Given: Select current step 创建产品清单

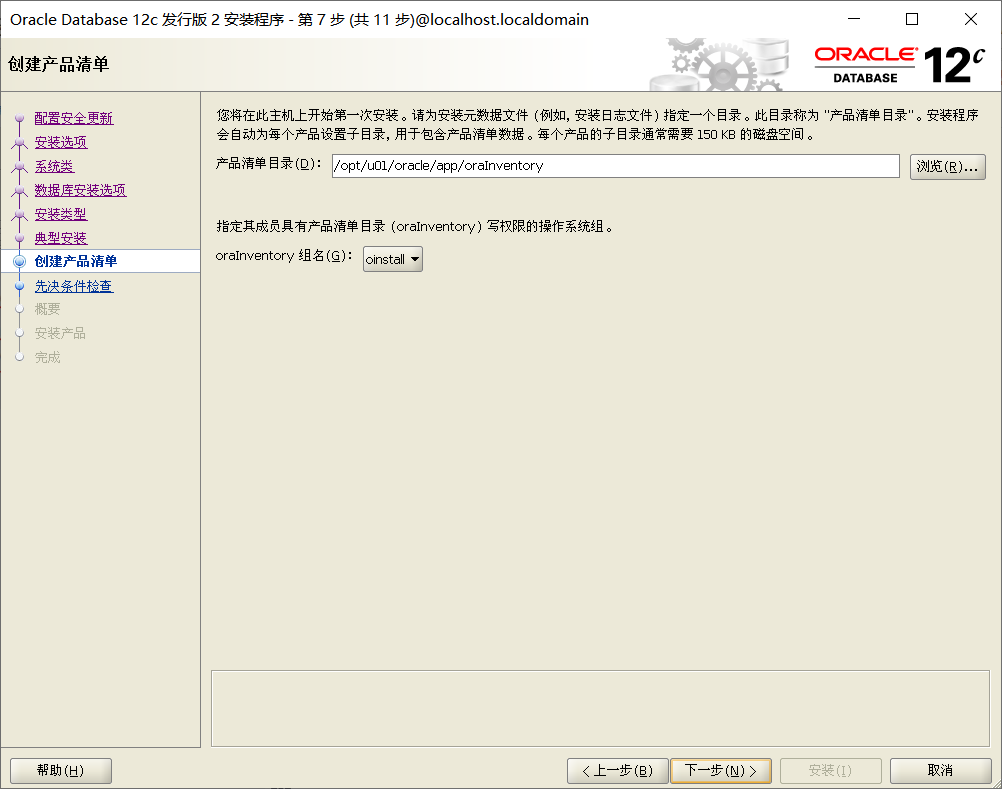Looking at the screenshot, I should [76, 261].
